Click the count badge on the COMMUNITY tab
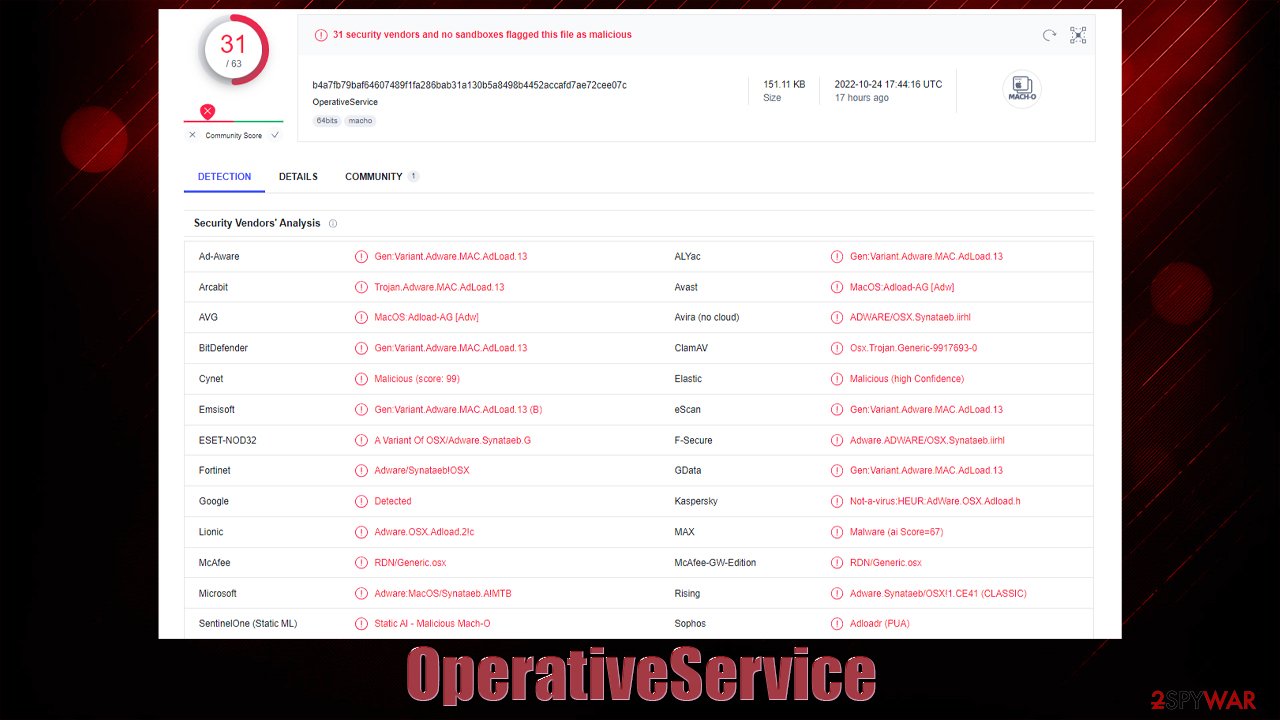Image resolution: width=1280 pixels, height=720 pixels. (x=414, y=175)
